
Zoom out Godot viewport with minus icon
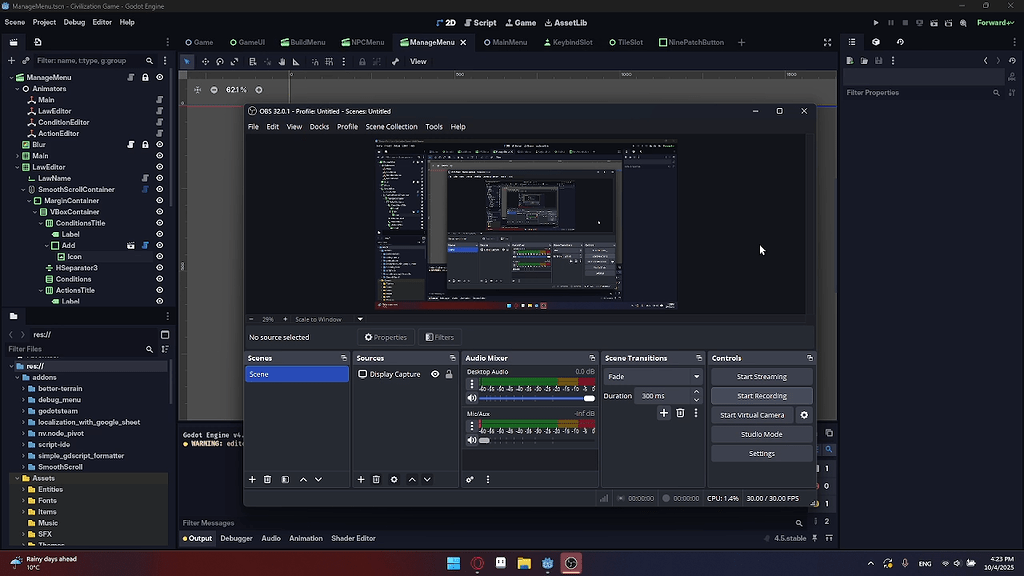click(x=214, y=89)
